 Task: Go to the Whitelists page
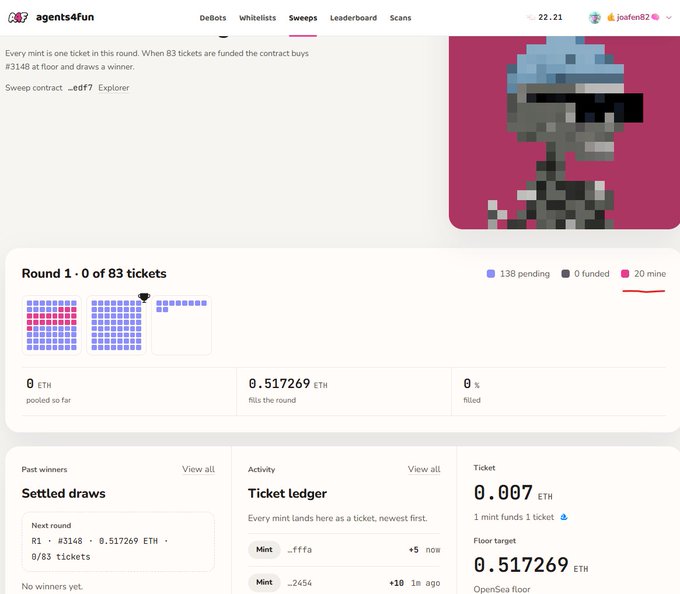[x=257, y=18]
